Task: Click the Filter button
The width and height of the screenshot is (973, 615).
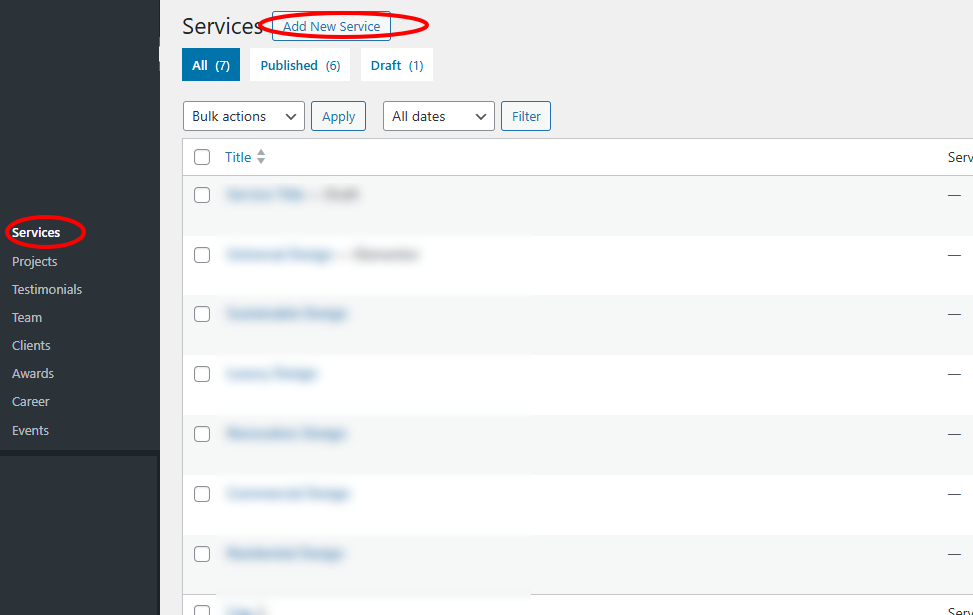Action: [x=526, y=116]
